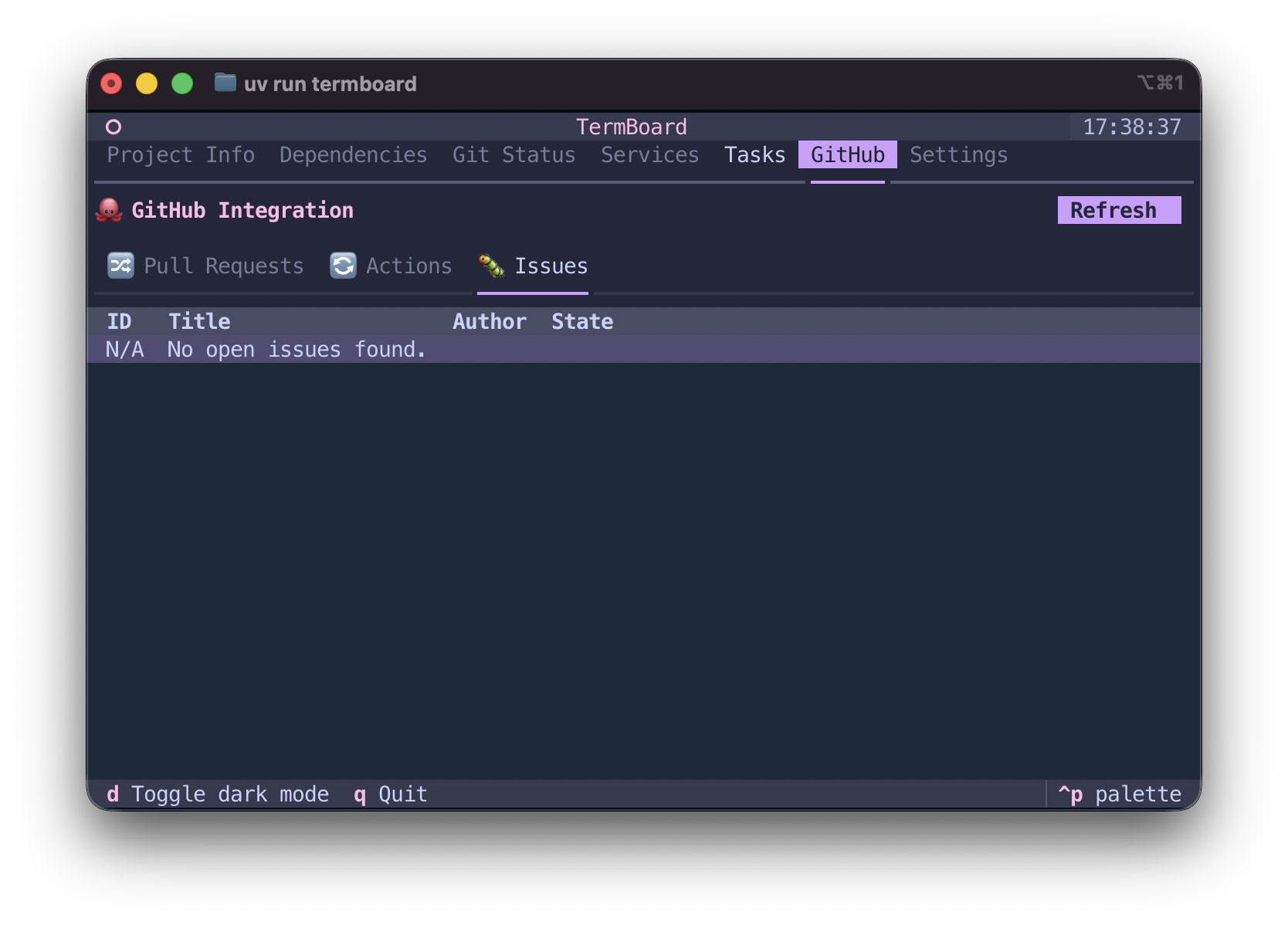Select the 'No open issues found.' row

coord(644,349)
